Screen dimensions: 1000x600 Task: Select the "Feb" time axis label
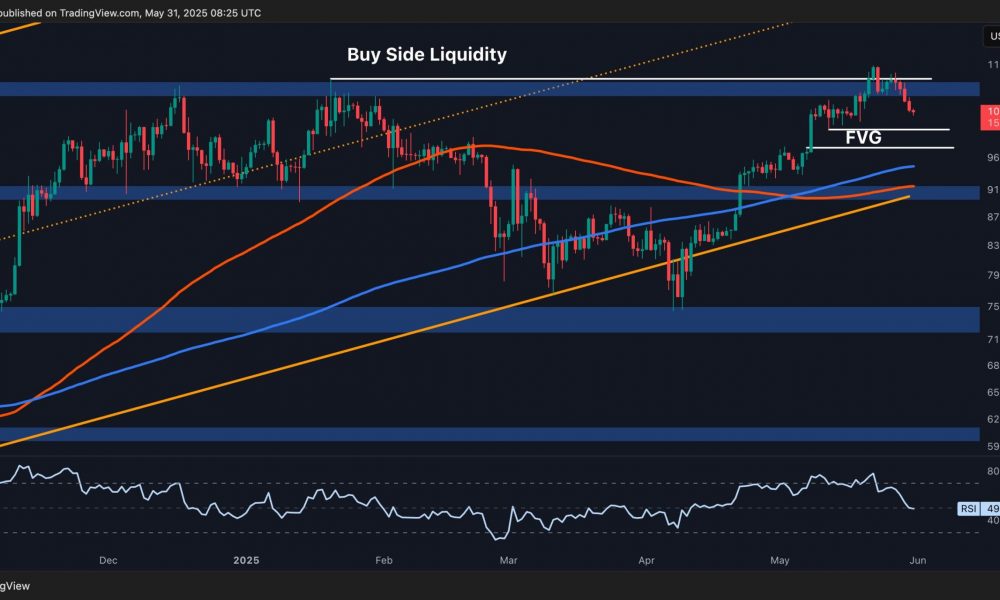(x=384, y=560)
